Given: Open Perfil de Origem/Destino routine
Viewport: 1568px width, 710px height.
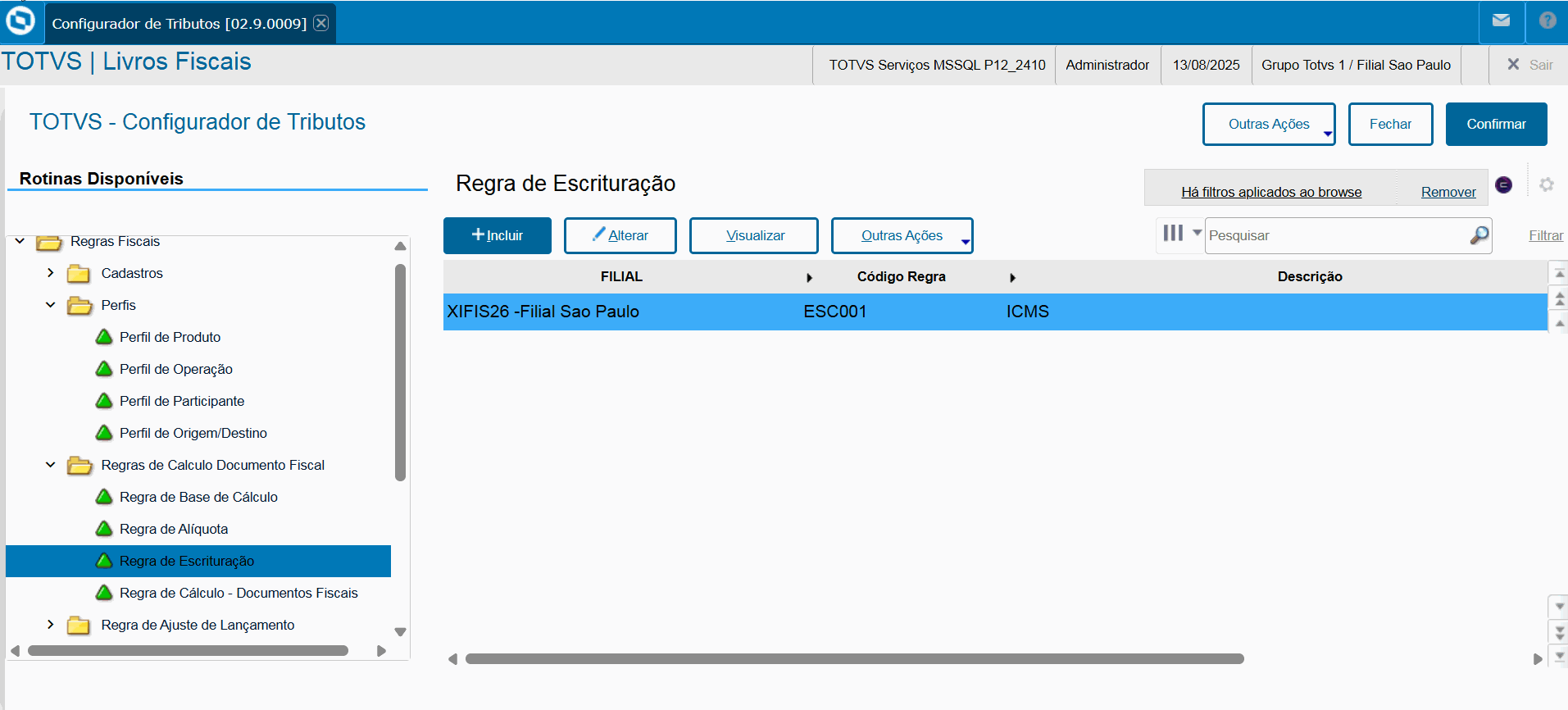Looking at the screenshot, I should 193,433.
